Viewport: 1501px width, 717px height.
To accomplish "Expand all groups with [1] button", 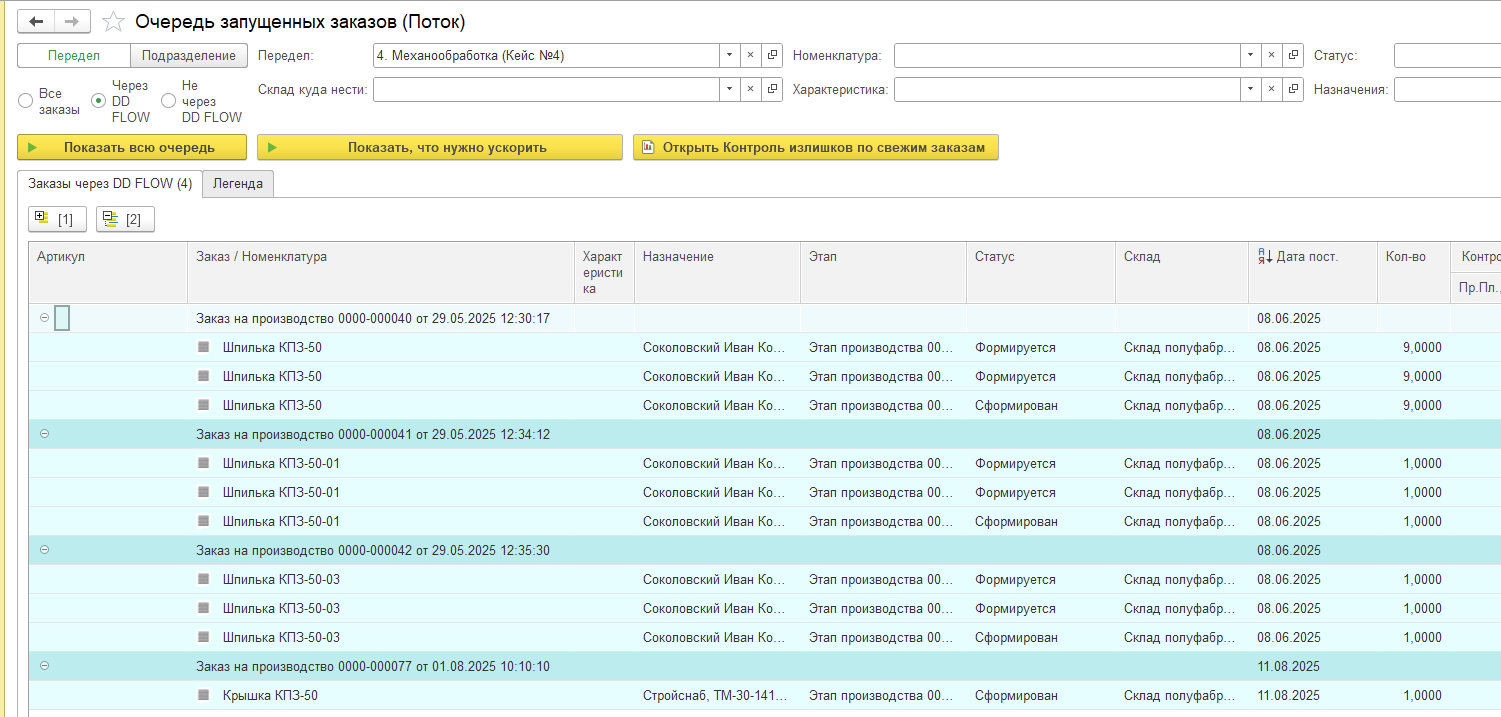I will click(x=58, y=219).
